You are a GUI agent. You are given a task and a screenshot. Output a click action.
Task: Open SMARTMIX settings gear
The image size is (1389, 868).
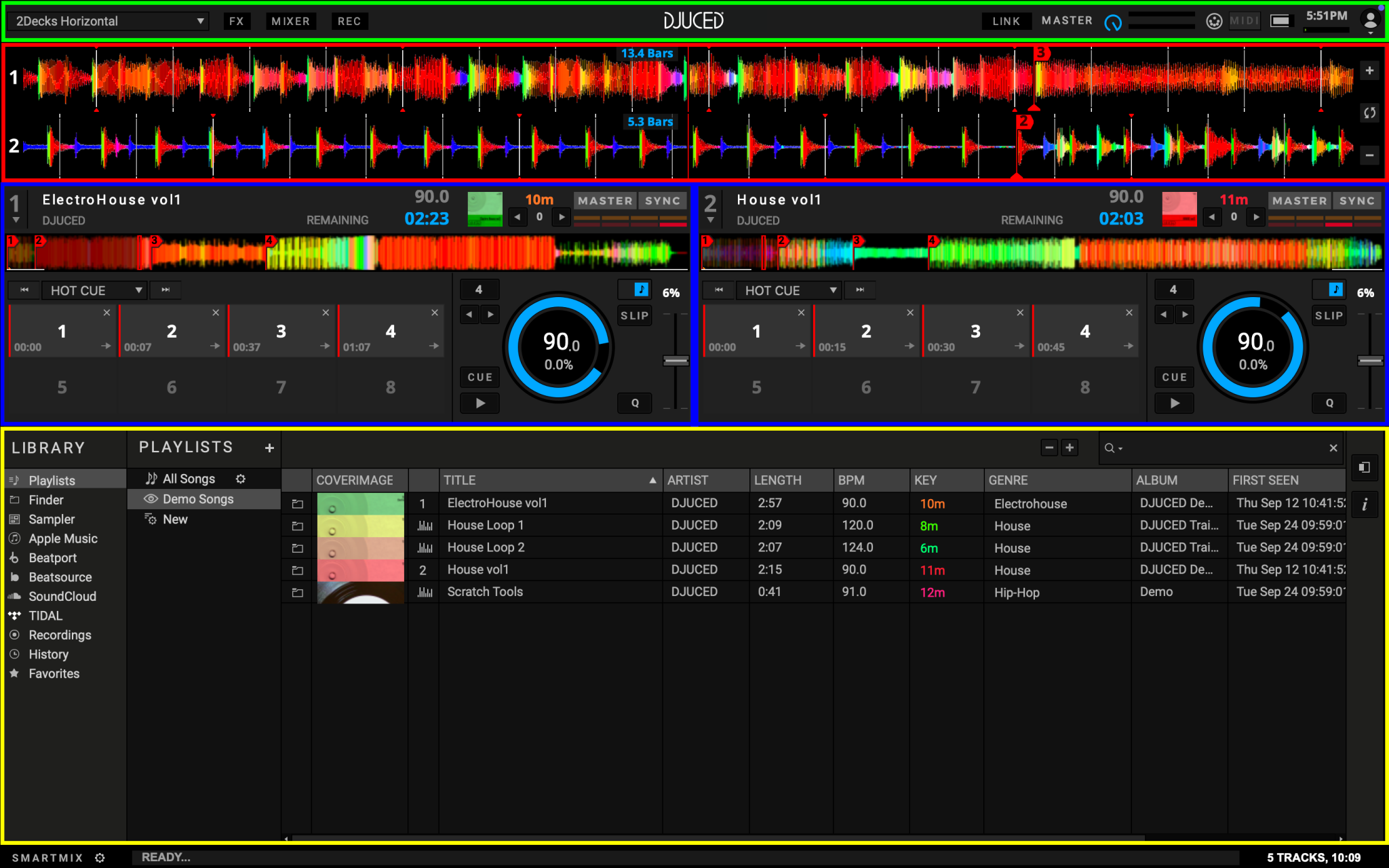[x=100, y=858]
